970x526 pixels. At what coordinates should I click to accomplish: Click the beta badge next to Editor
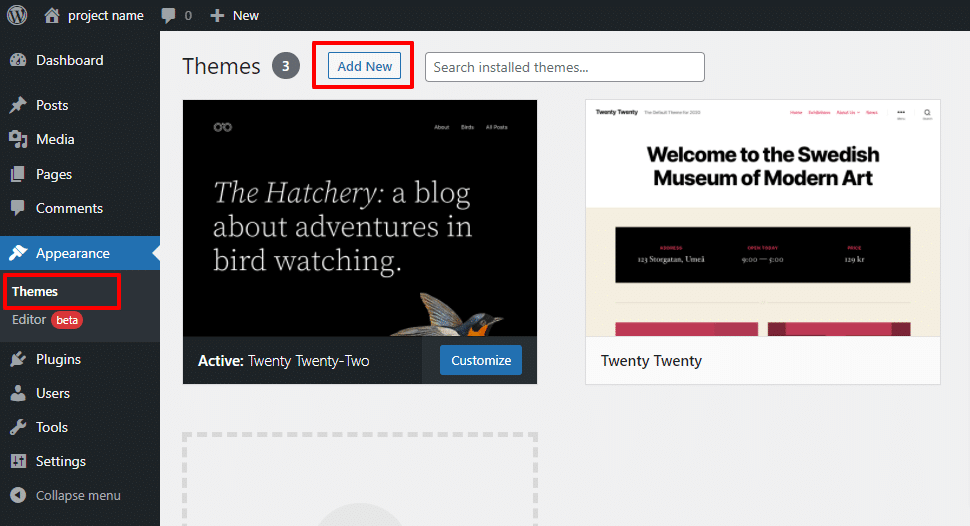click(x=67, y=320)
